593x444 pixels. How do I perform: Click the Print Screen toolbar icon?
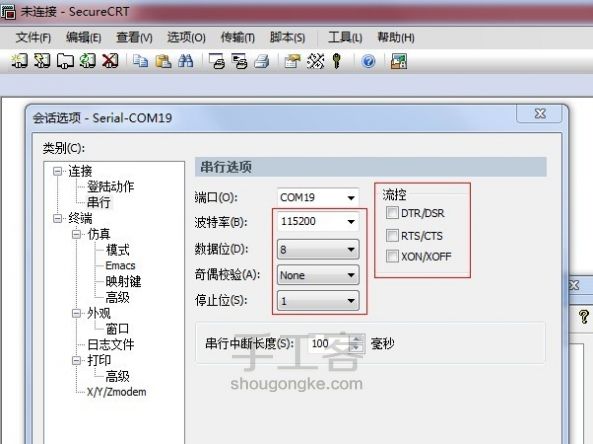click(217, 61)
